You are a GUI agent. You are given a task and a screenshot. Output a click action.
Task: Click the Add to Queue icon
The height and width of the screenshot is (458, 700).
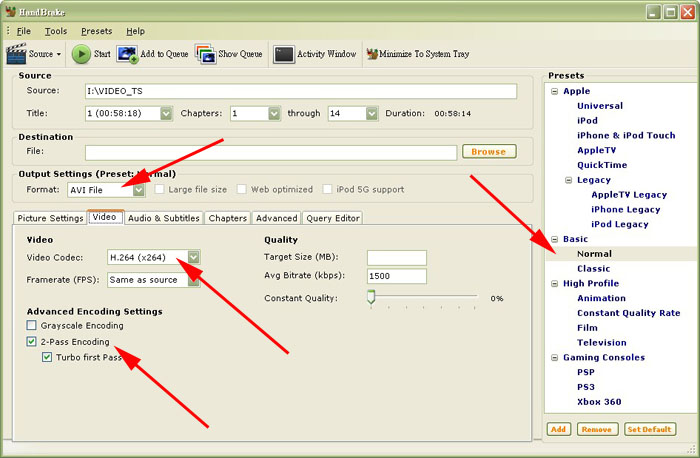pos(129,54)
